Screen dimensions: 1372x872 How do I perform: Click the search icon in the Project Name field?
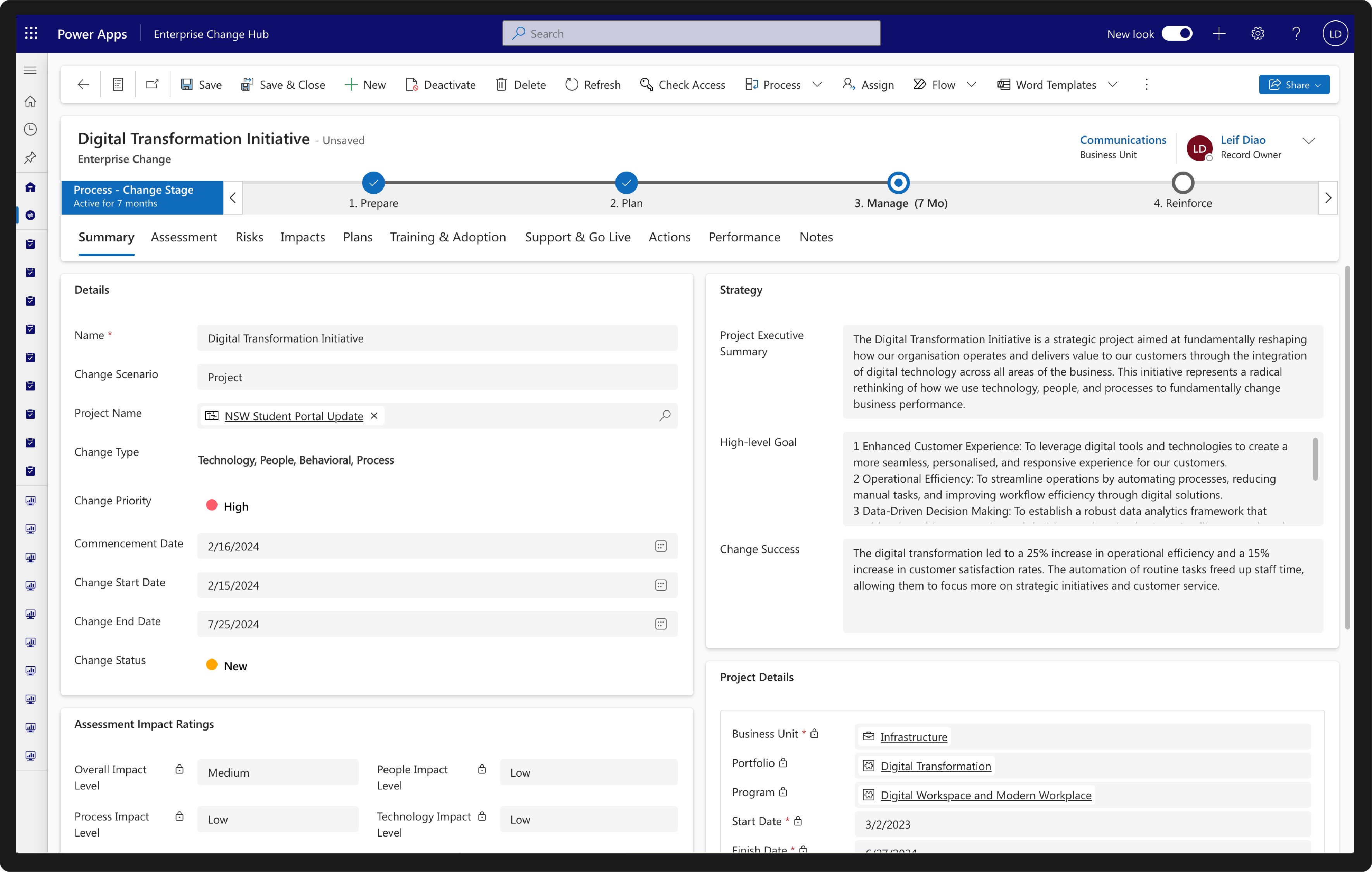pyautogui.click(x=664, y=416)
